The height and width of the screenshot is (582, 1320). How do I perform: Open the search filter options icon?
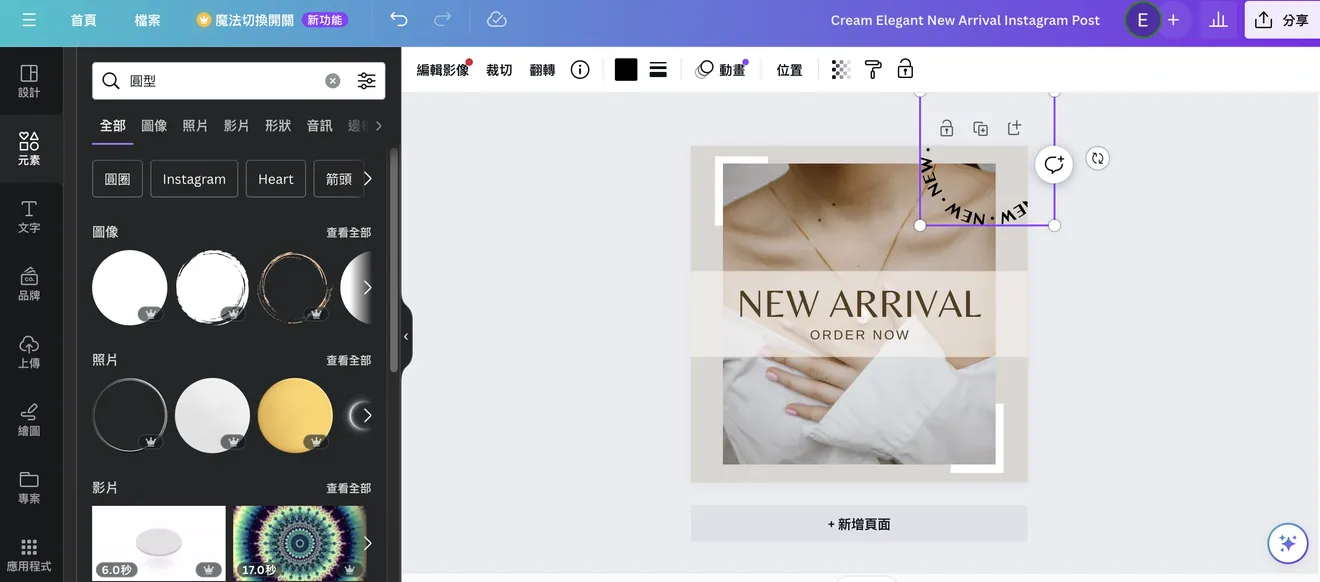point(367,81)
